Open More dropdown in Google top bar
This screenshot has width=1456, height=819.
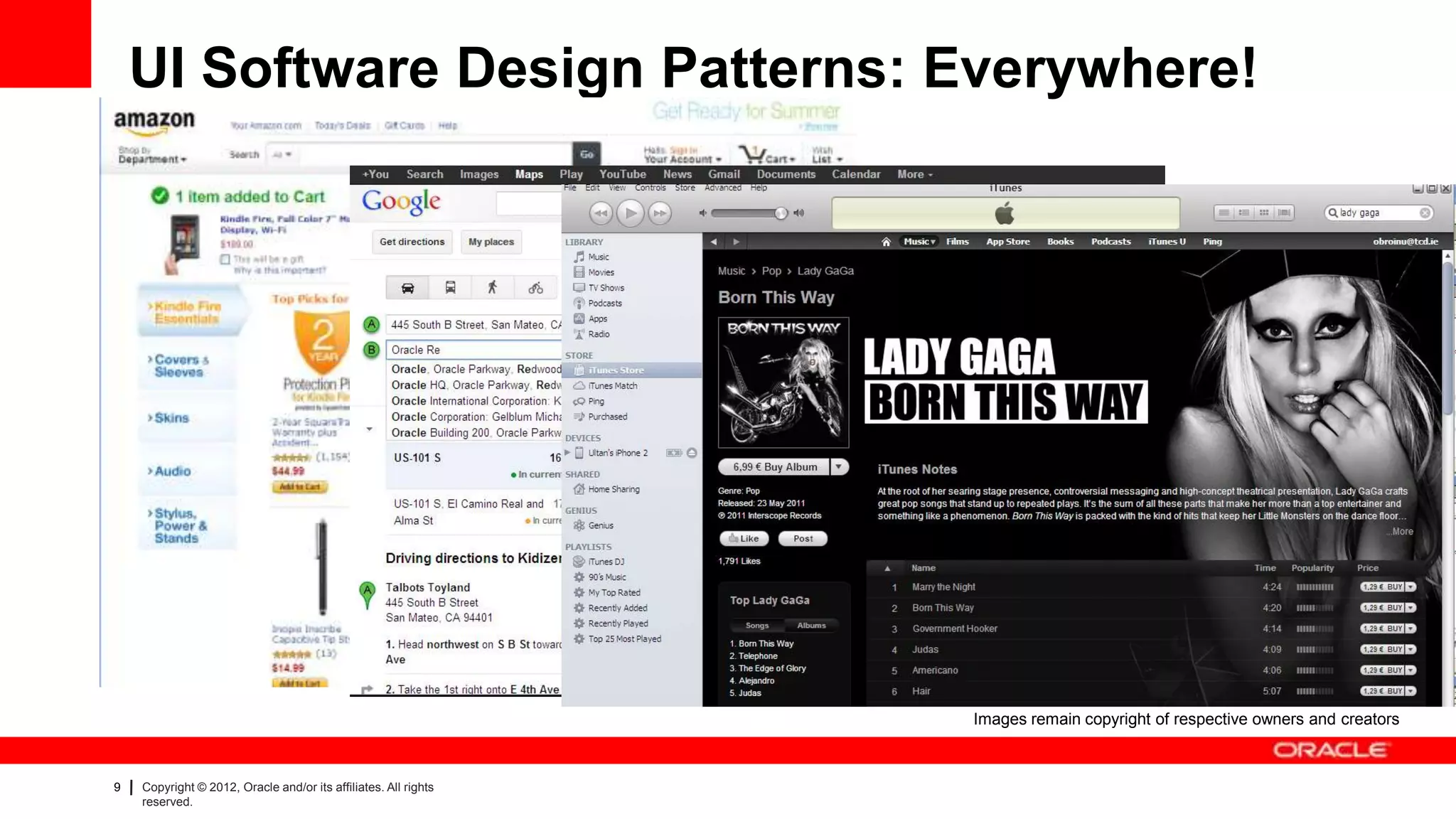coord(915,174)
